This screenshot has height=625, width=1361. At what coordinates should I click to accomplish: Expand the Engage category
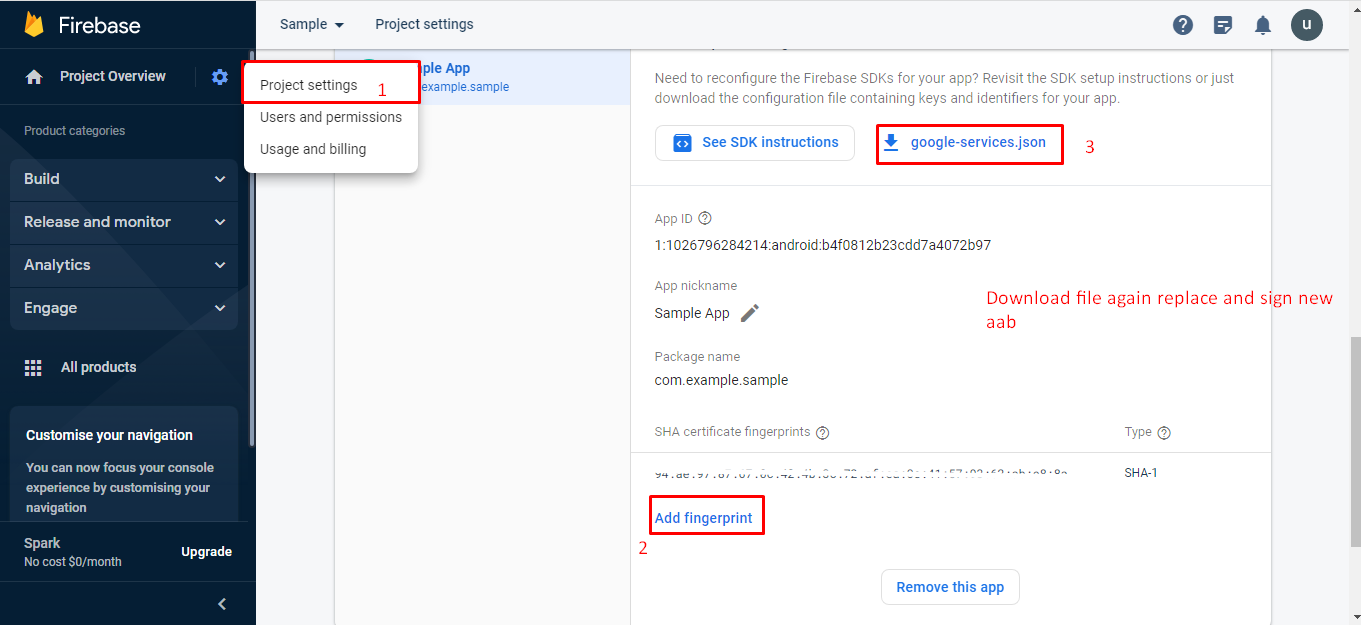(124, 308)
